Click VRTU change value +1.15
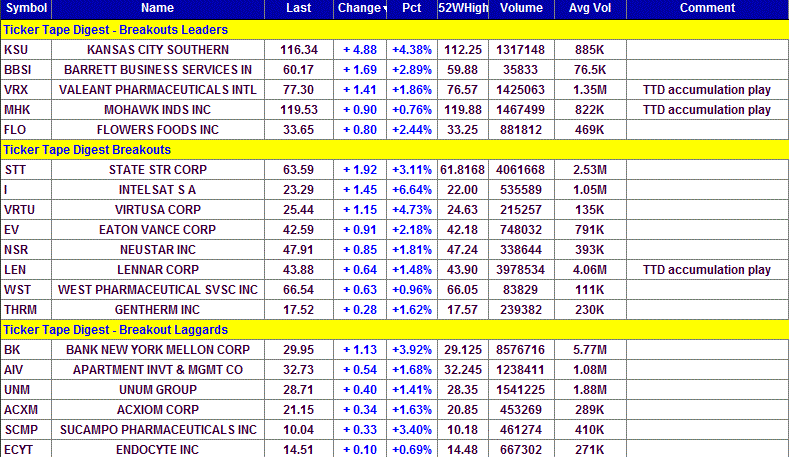Viewport: 789px width, 457px height. (360, 209)
